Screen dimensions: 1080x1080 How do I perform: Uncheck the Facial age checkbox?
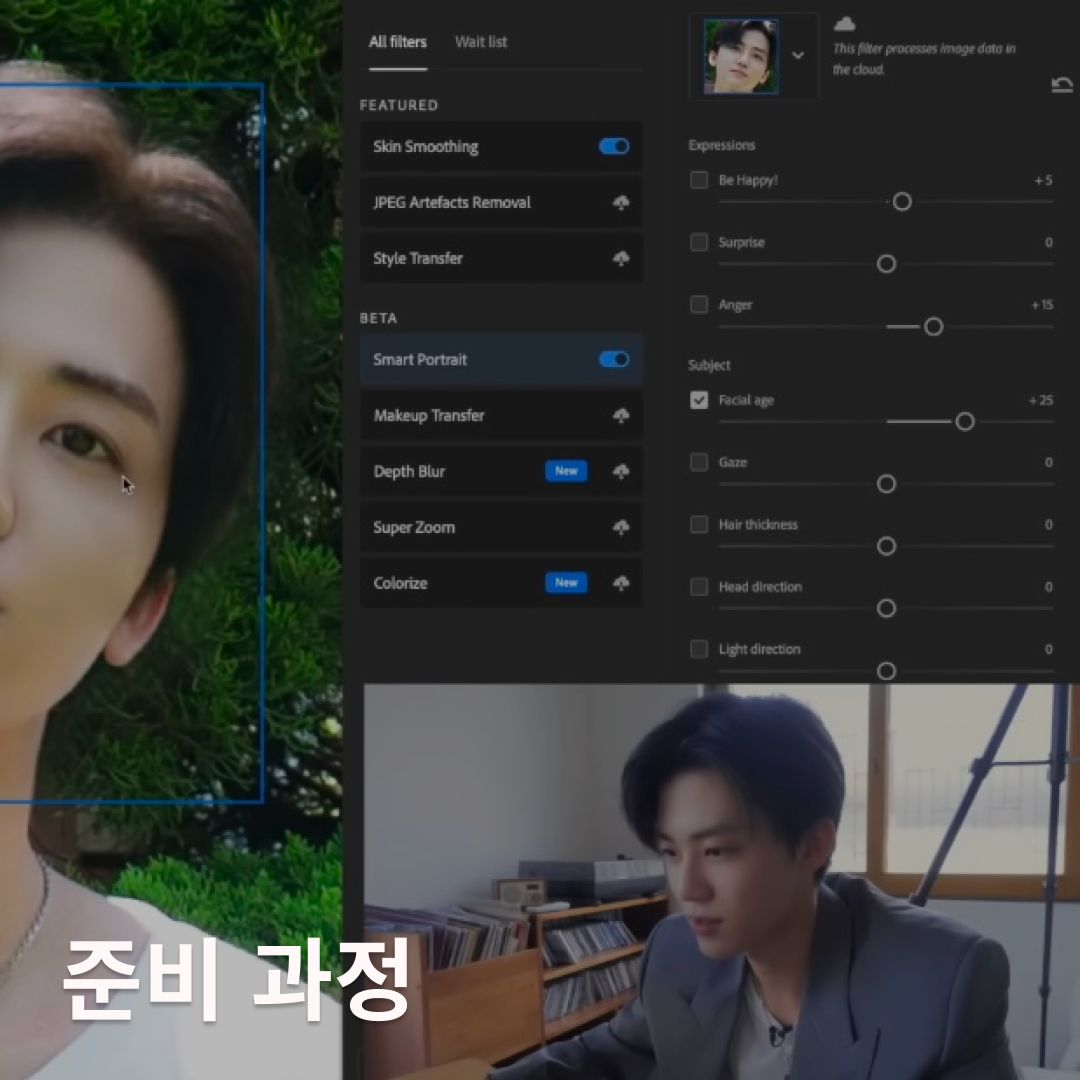point(699,400)
